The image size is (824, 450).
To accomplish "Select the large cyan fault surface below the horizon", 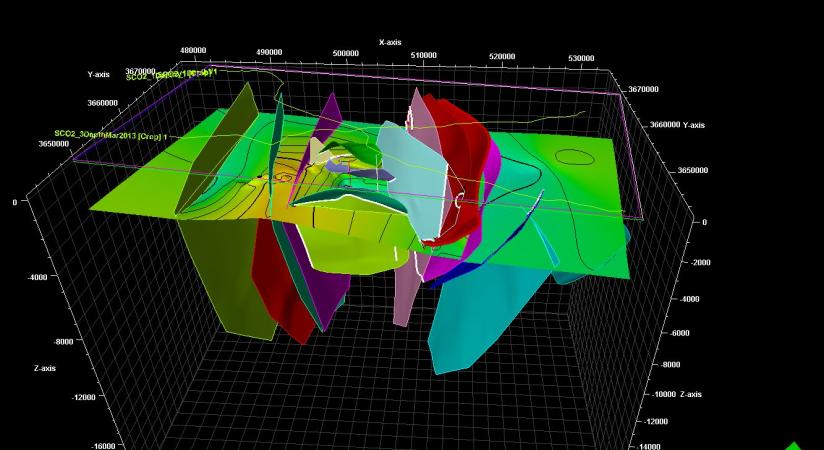I will pos(480,320).
